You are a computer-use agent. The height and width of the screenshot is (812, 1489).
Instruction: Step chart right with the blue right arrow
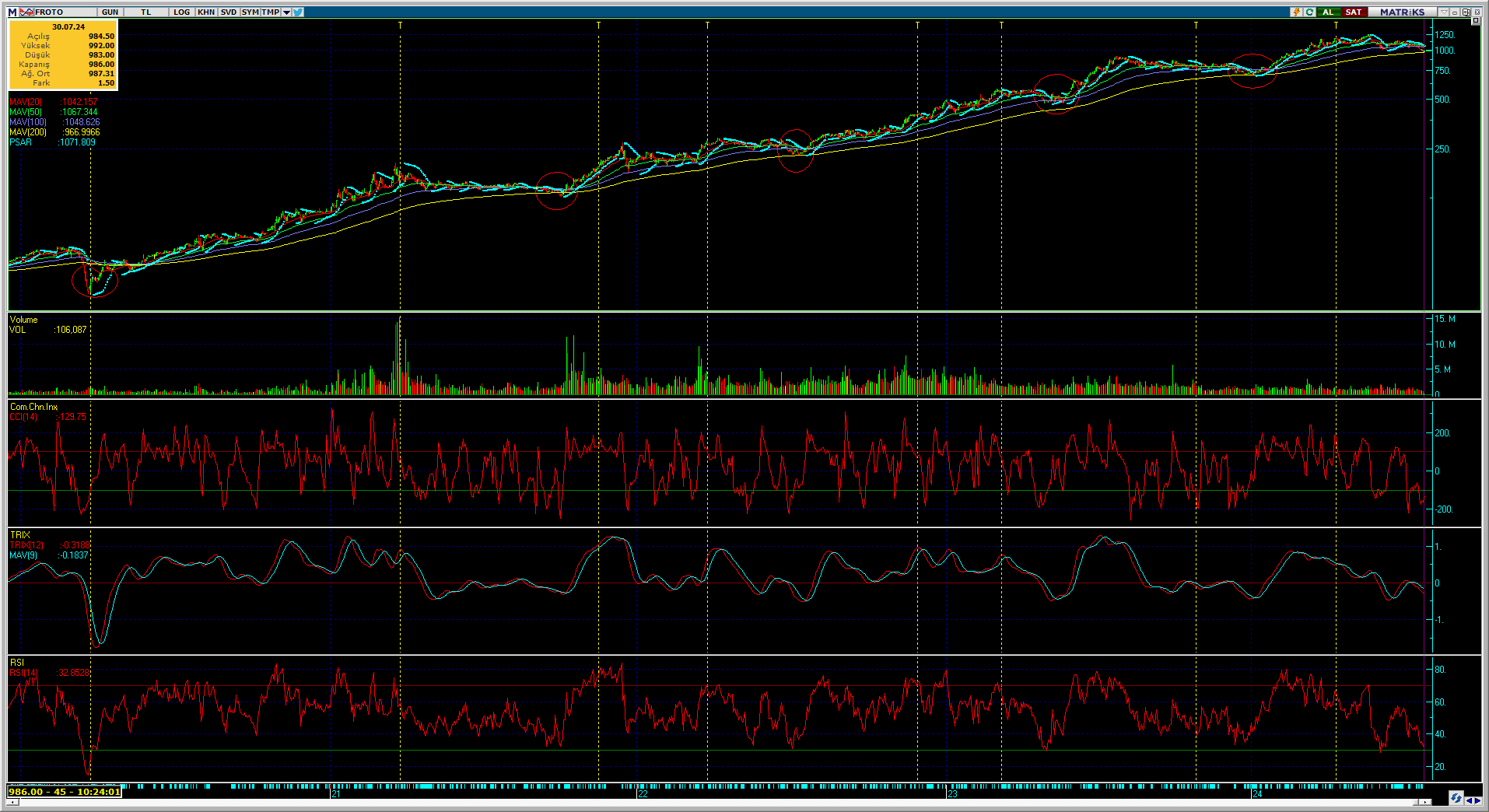[1477, 800]
